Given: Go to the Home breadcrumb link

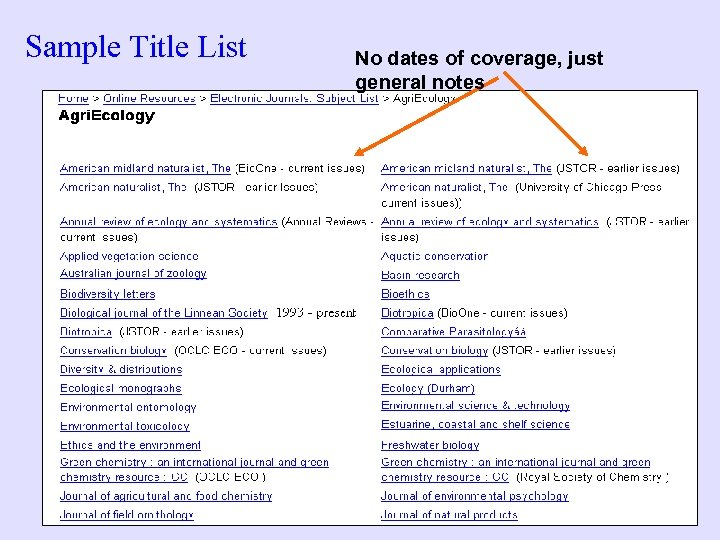Looking at the screenshot, I should tap(73, 98).
